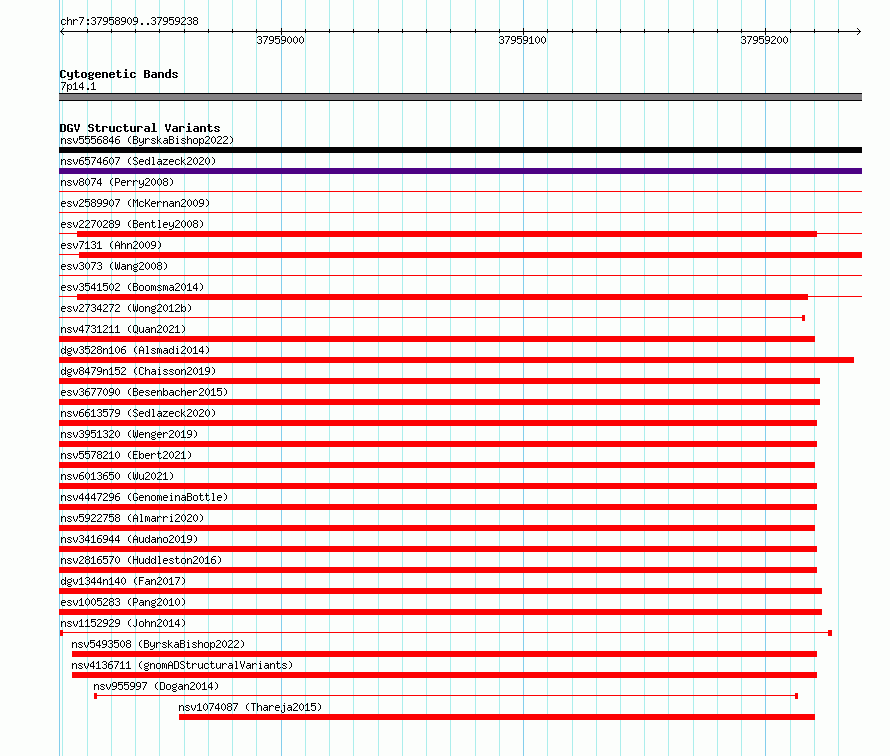Click the red nsv4136711 variant bar
The image size is (890, 756).
coord(444,675)
